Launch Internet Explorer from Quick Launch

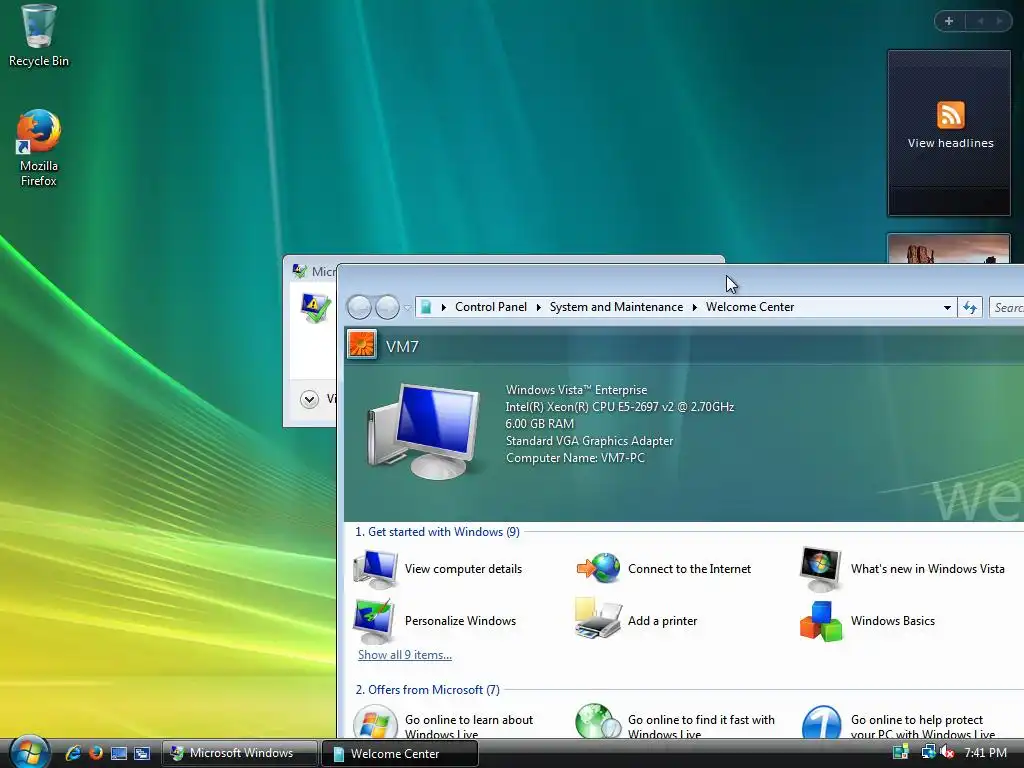[73, 753]
